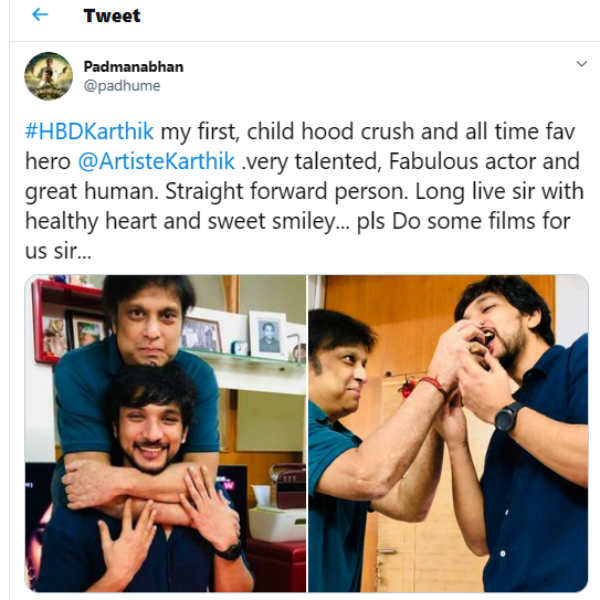Click the framed portrait in left photo
Screen dimensions: 600x600
tap(267, 335)
